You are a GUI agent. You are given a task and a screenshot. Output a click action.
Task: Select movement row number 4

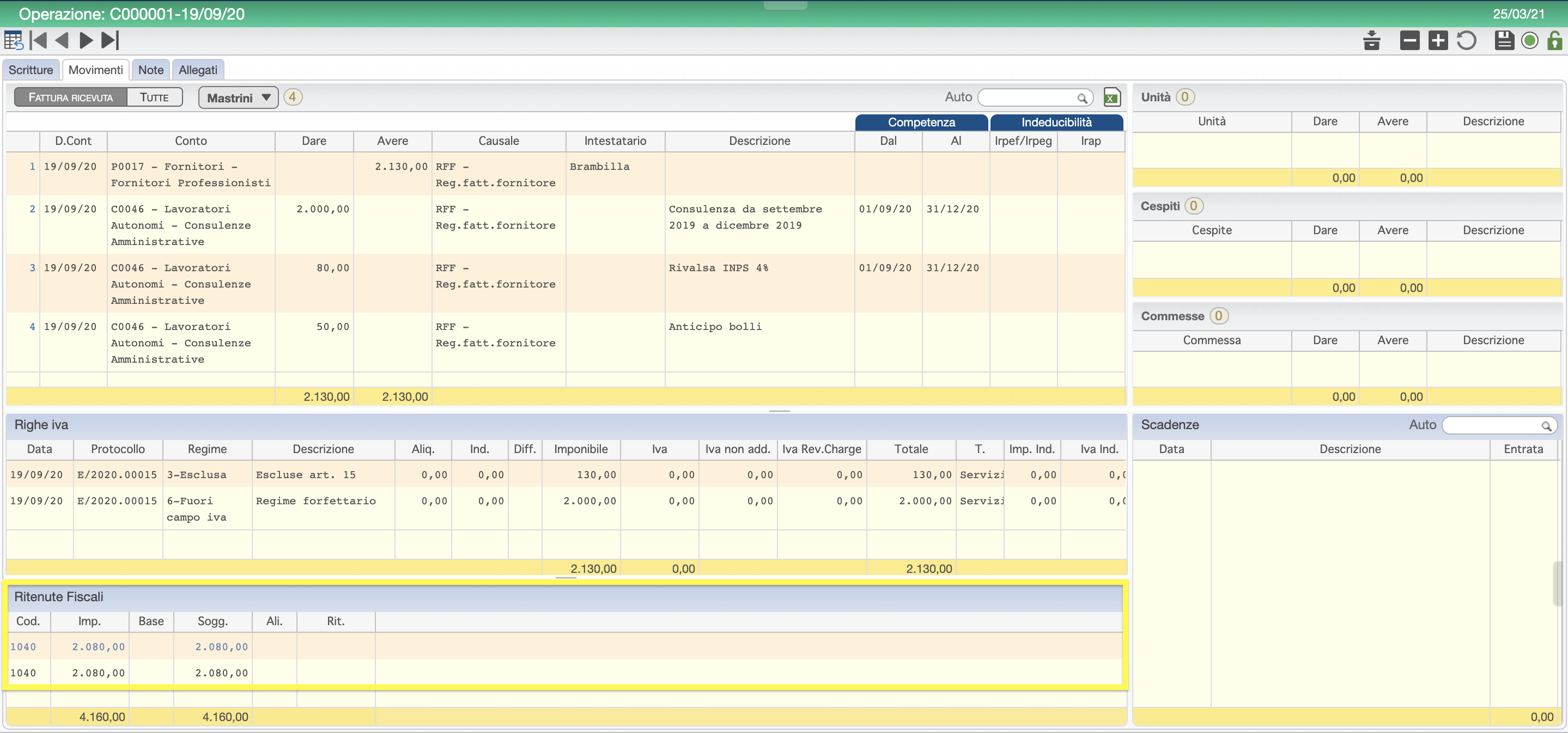[32, 327]
